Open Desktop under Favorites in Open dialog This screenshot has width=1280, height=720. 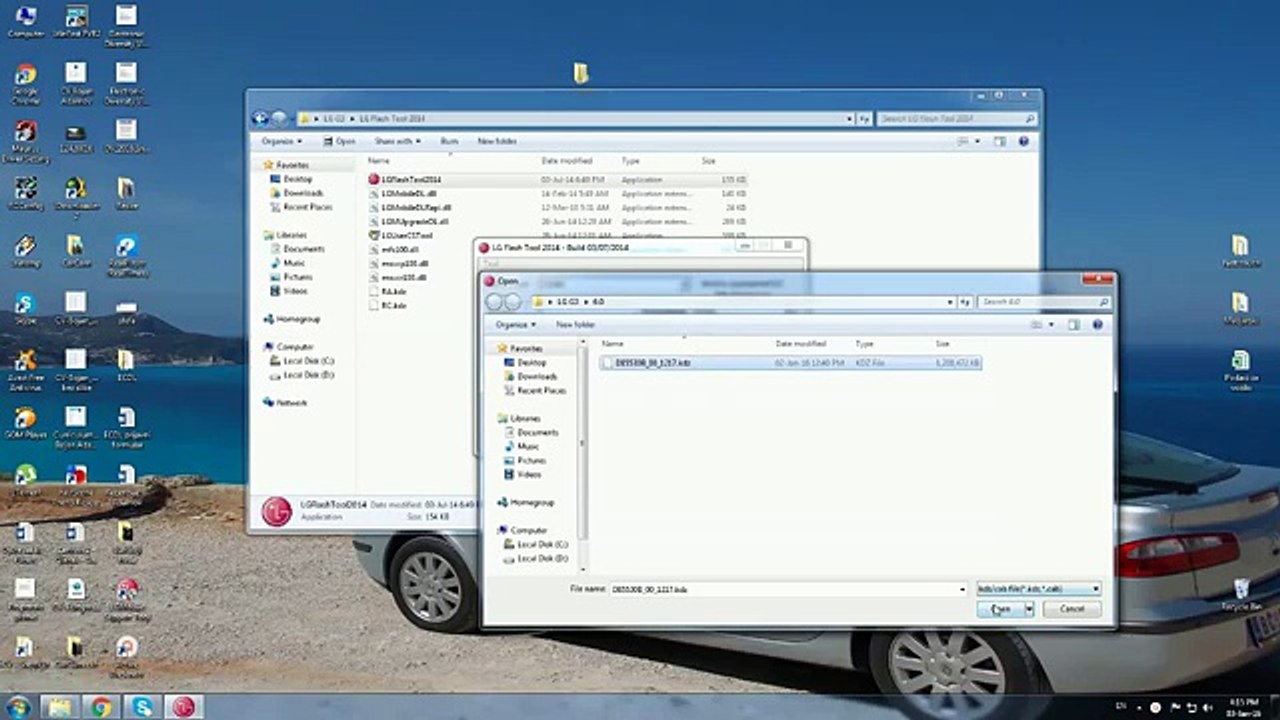[531, 363]
